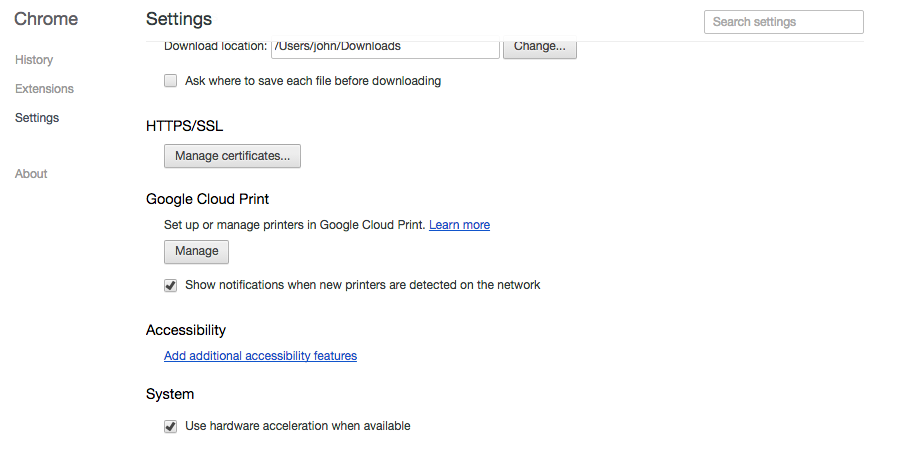The image size is (900, 451).
Task: Focus the Search settings box
Action: coord(783,22)
